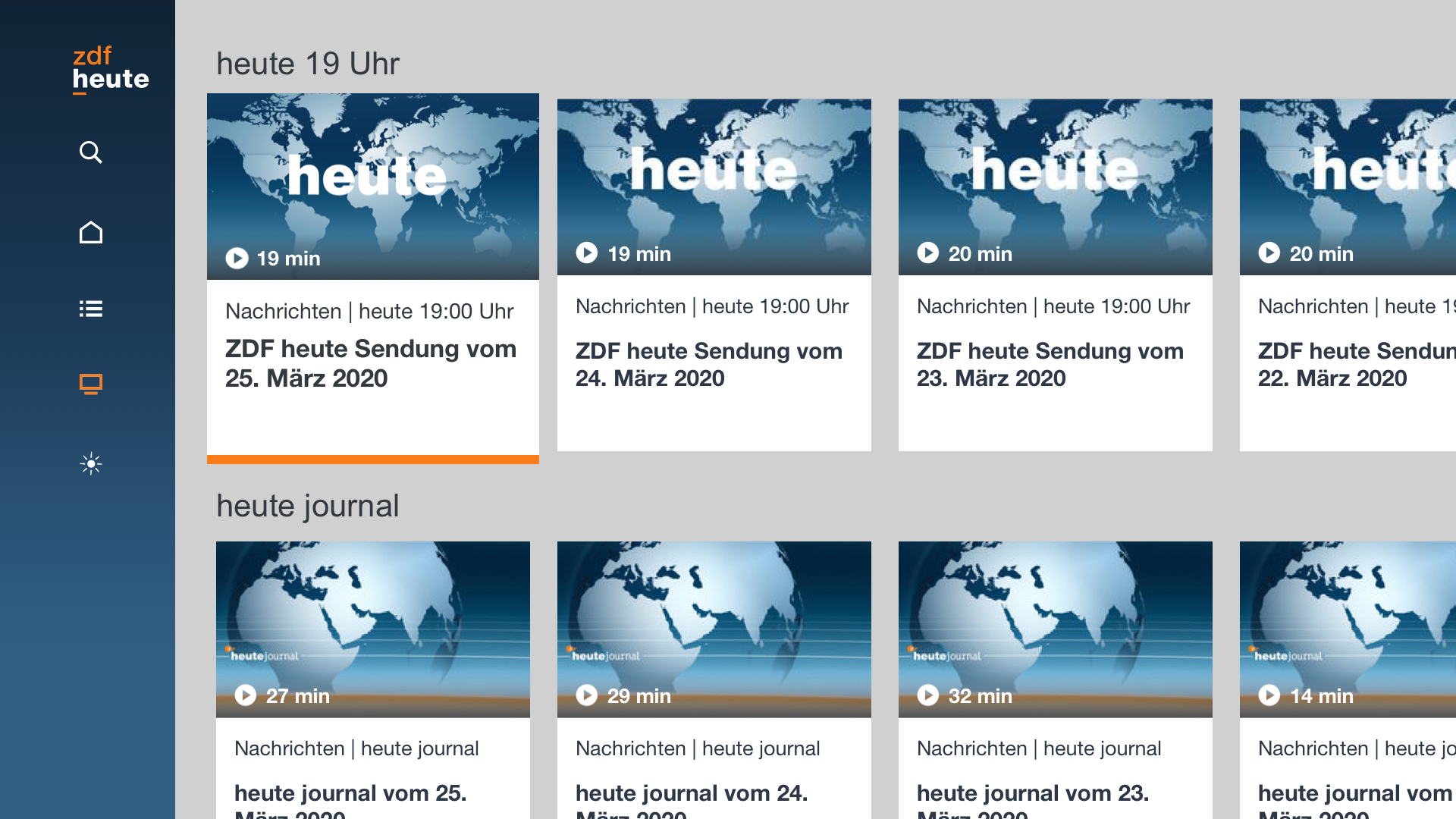Viewport: 1456px width, 819px height.
Task: Play 25. März heute video icon
Action: click(x=237, y=259)
